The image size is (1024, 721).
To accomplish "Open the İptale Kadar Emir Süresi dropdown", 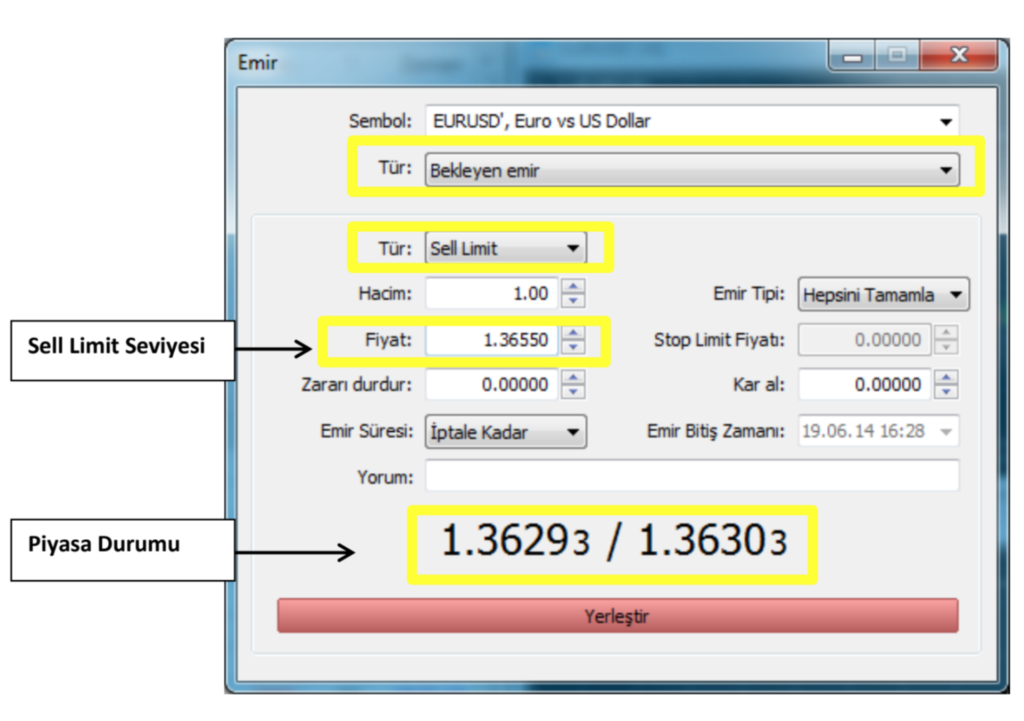I will (506, 432).
